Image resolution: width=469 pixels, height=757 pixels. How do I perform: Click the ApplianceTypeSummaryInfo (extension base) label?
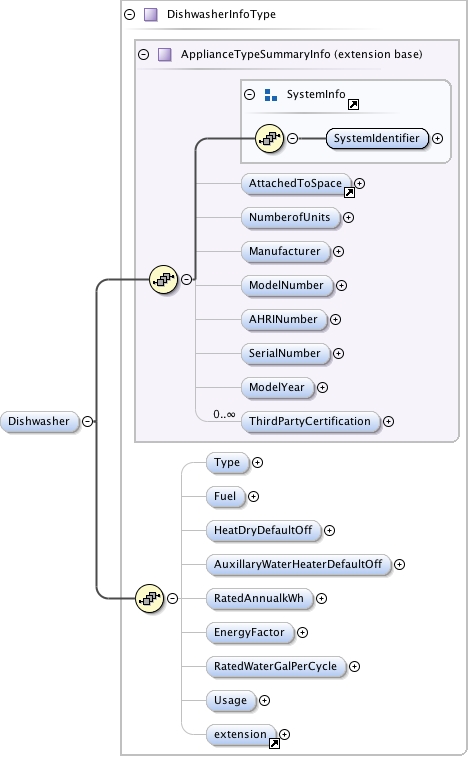(x=302, y=54)
